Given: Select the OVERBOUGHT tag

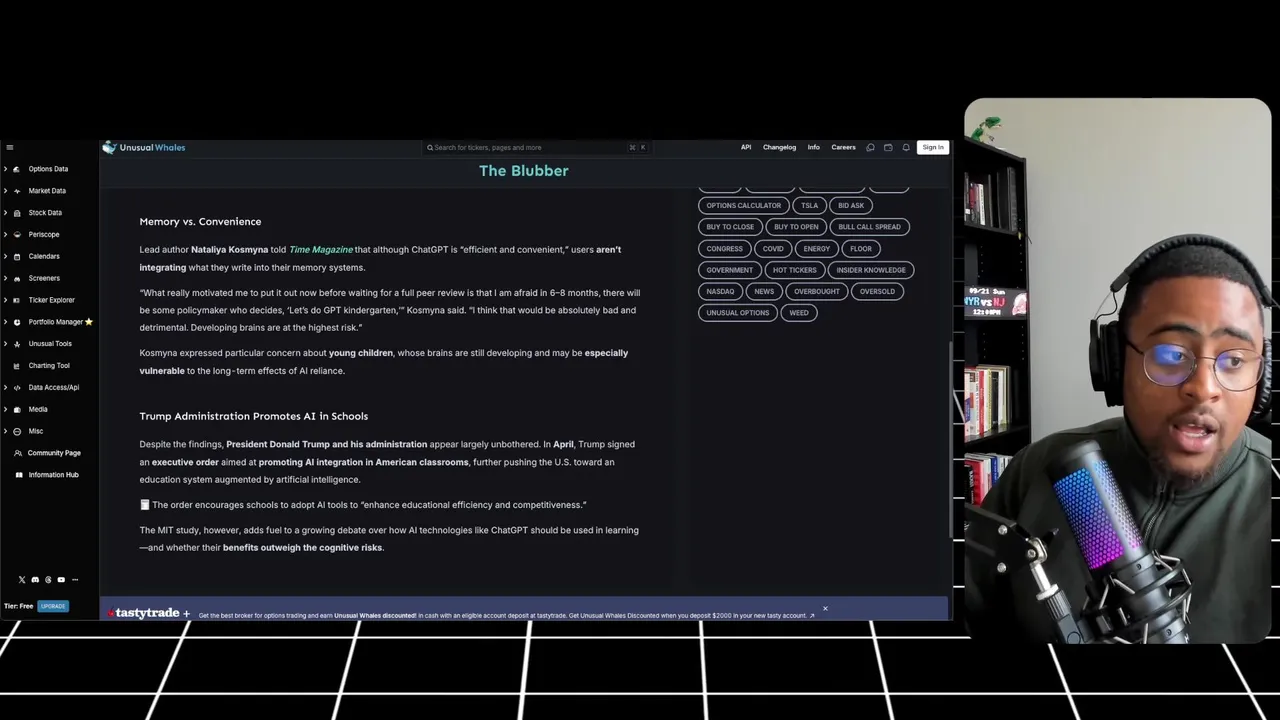Looking at the screenshot, I should [817, 291].
